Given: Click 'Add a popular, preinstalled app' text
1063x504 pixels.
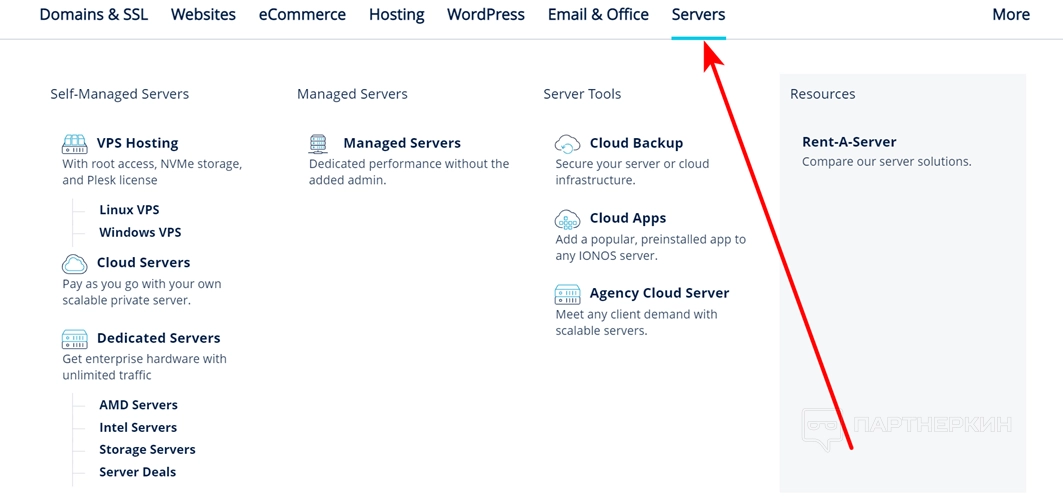Looking at the screenshot, I should coord(650,248).
